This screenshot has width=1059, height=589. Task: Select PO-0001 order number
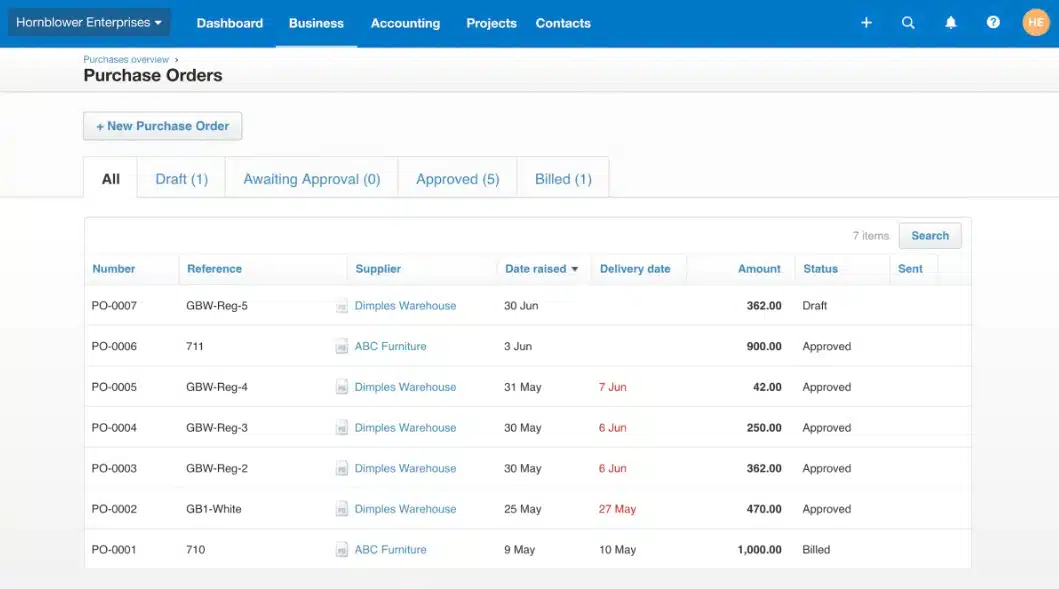pos(114,549)
